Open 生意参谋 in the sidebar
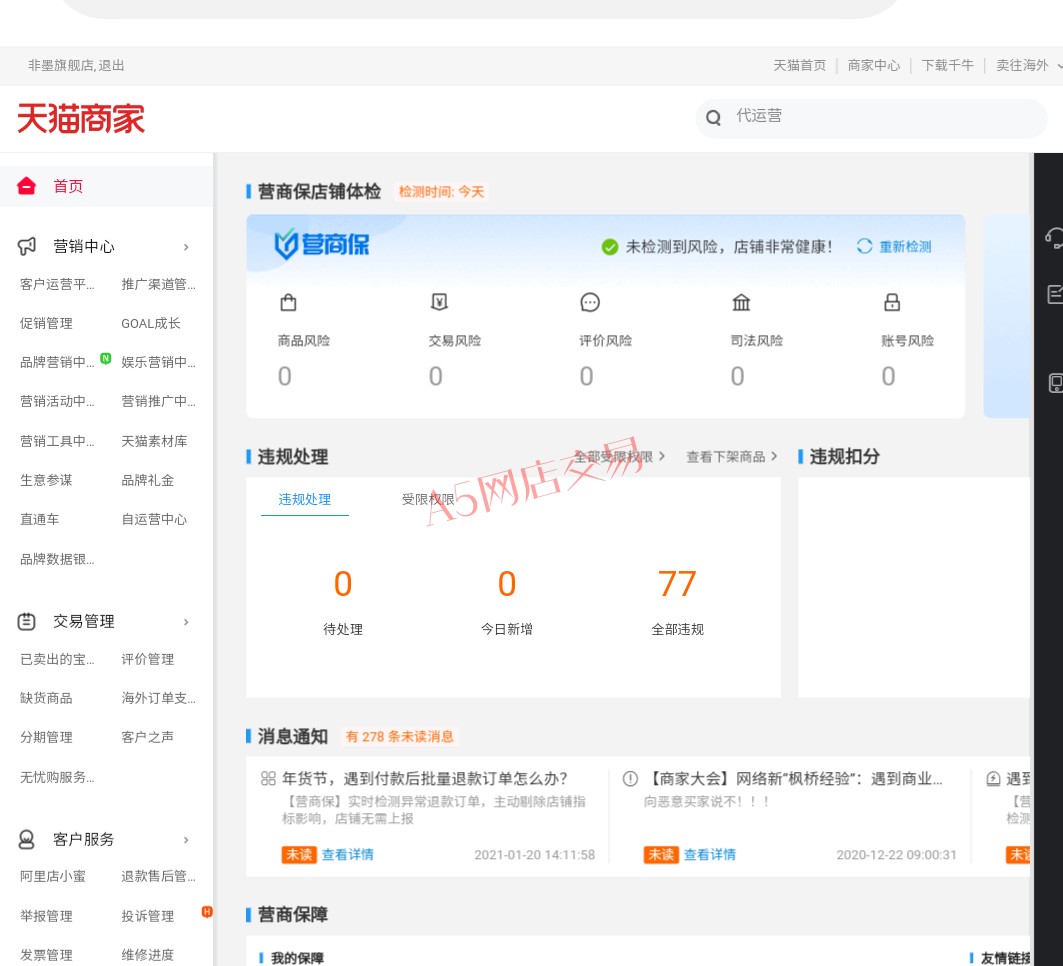1063x966 pixels. tap(46, 480)
